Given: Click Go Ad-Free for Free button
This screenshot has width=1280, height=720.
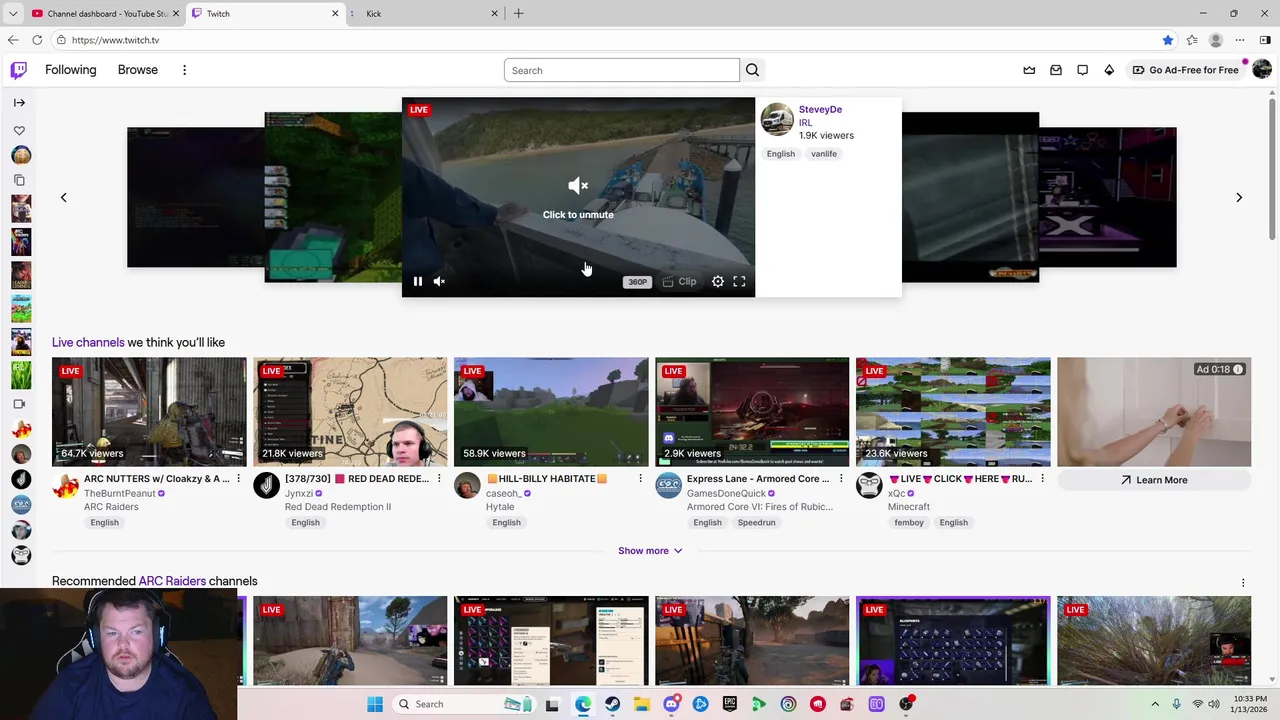Looking at the screenshot, I should (x=1186, y=70).
